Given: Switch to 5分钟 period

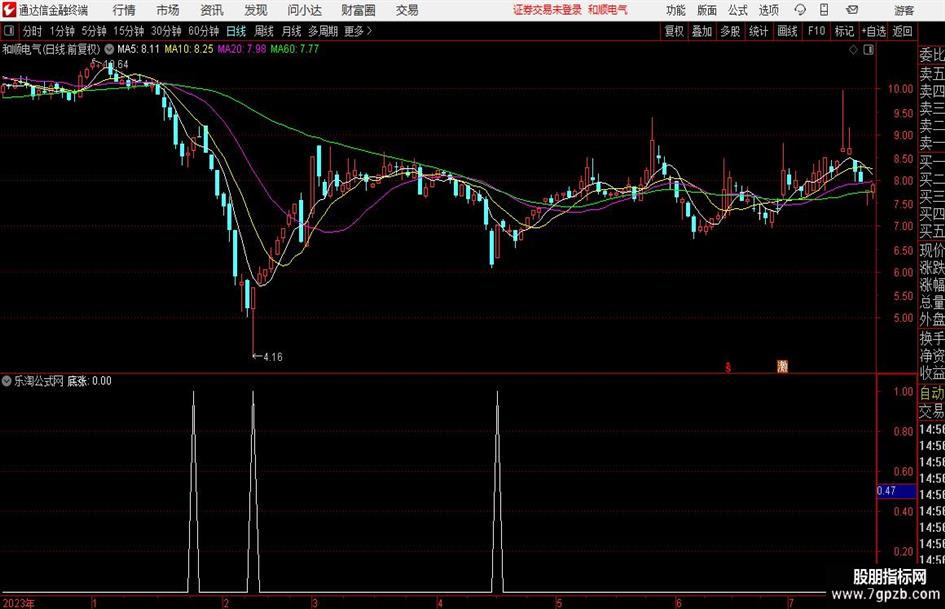Looking at the screenshot, I should [93, 31].
